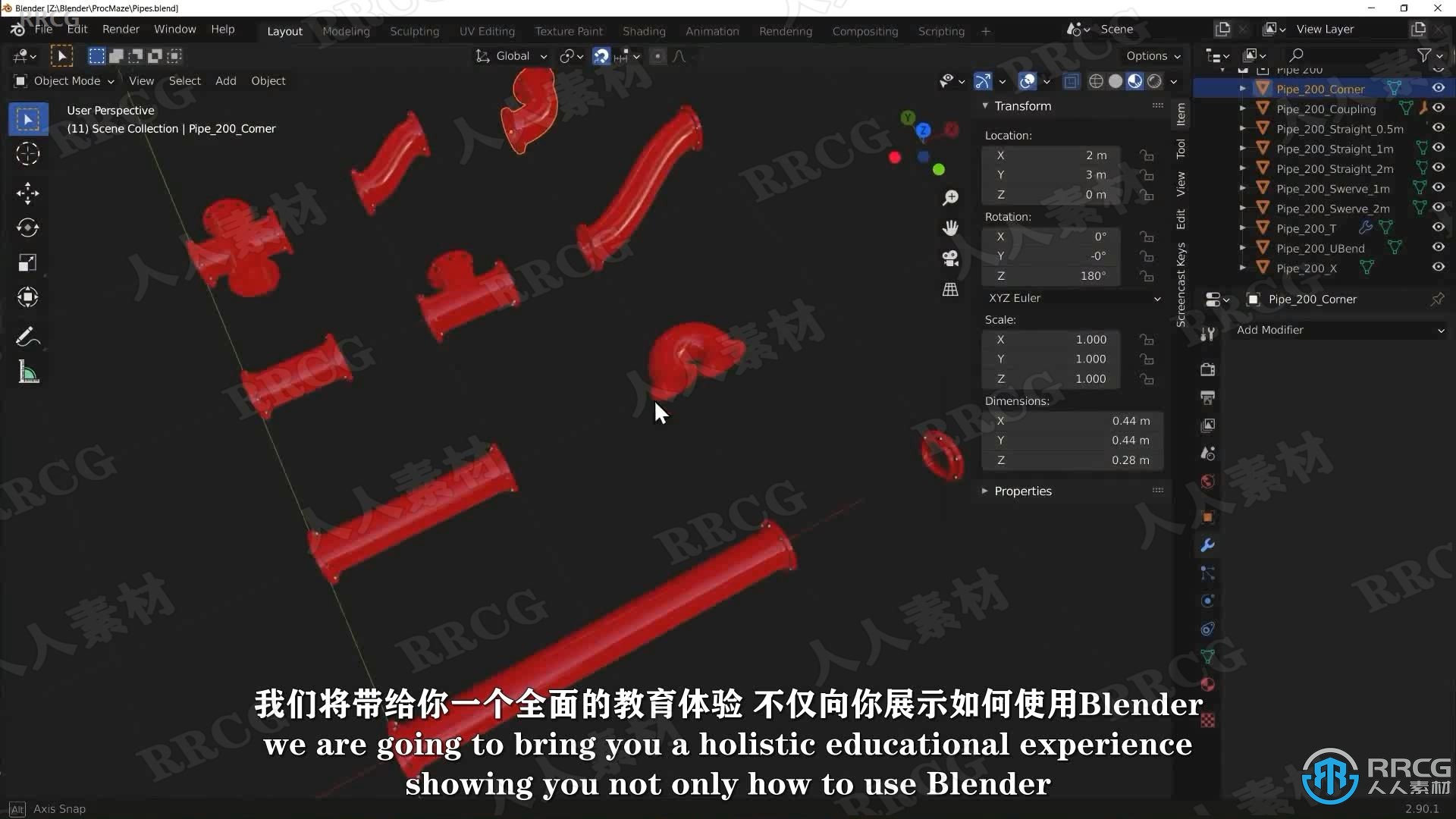Hide Pipe_200_T with eye icon
The image size is (1456, 819).
1438,227
